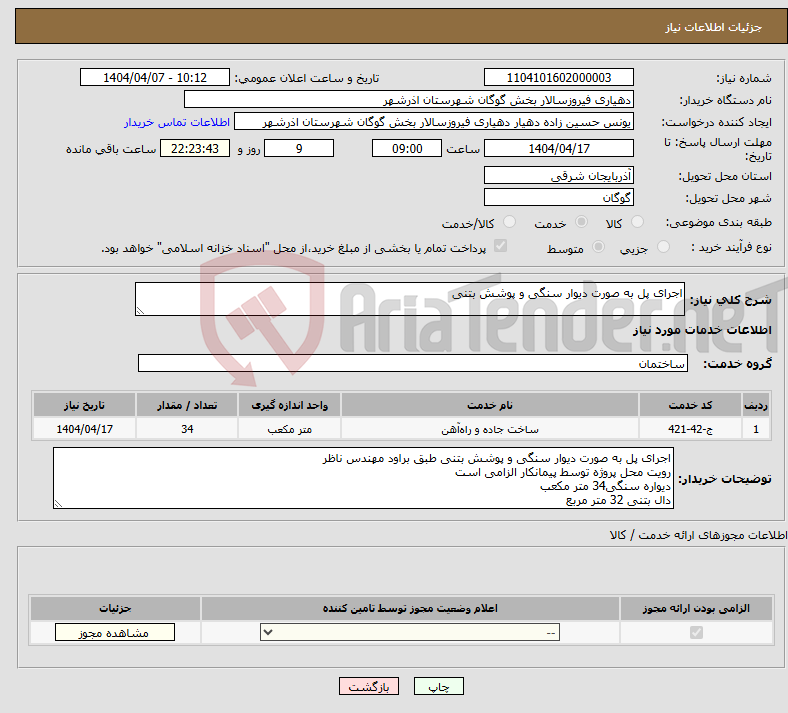Open the اعلام وضعیت مجوز dropdown

(410, 632)
